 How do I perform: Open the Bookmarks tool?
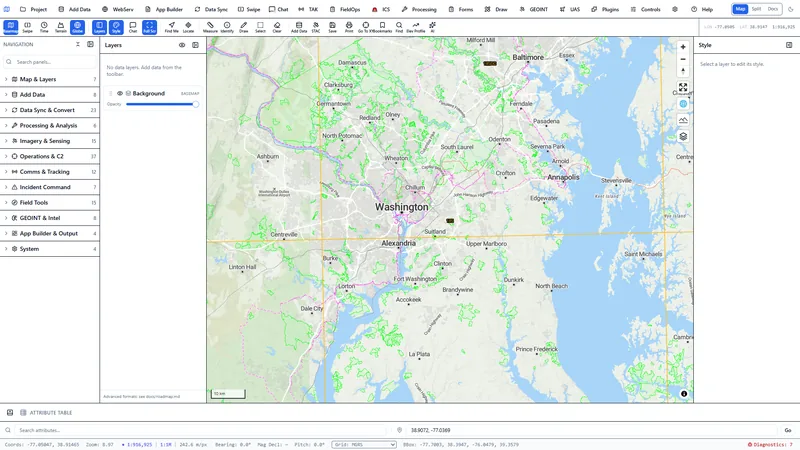click(x=382, y=27)
